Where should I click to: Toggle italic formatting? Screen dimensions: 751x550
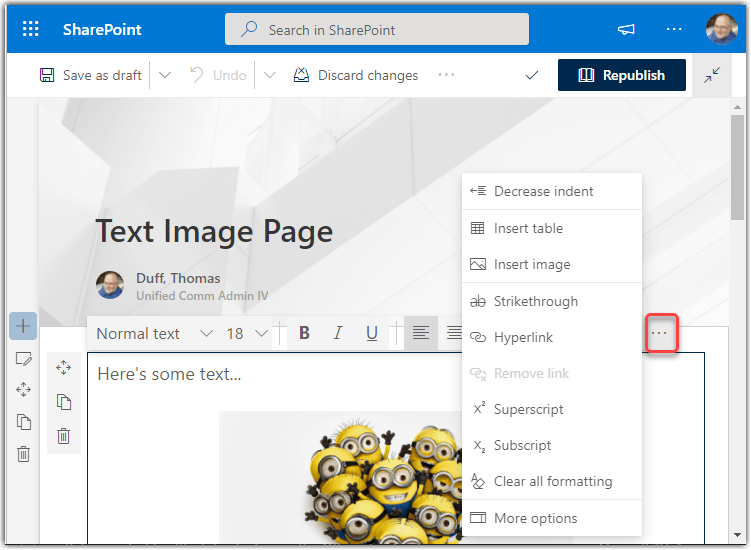coord(338,333)
